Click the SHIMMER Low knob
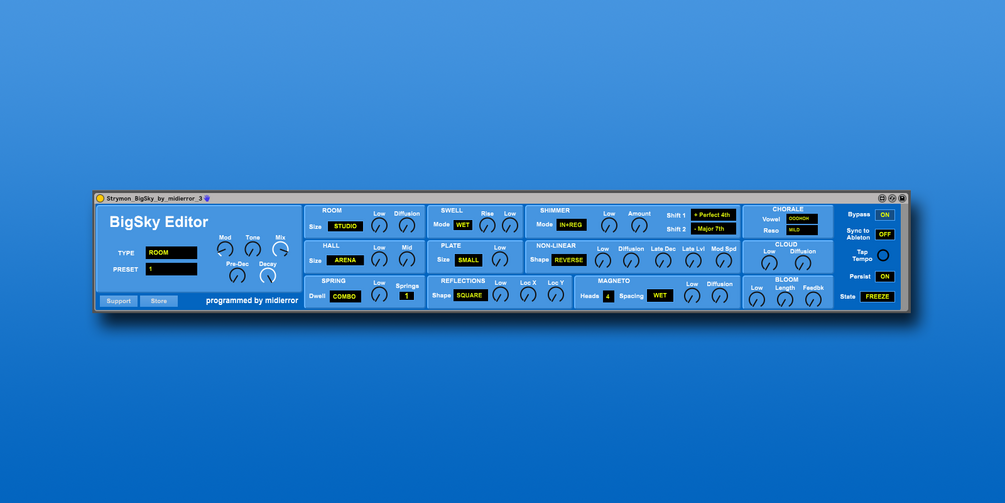 tap(609, 226)
